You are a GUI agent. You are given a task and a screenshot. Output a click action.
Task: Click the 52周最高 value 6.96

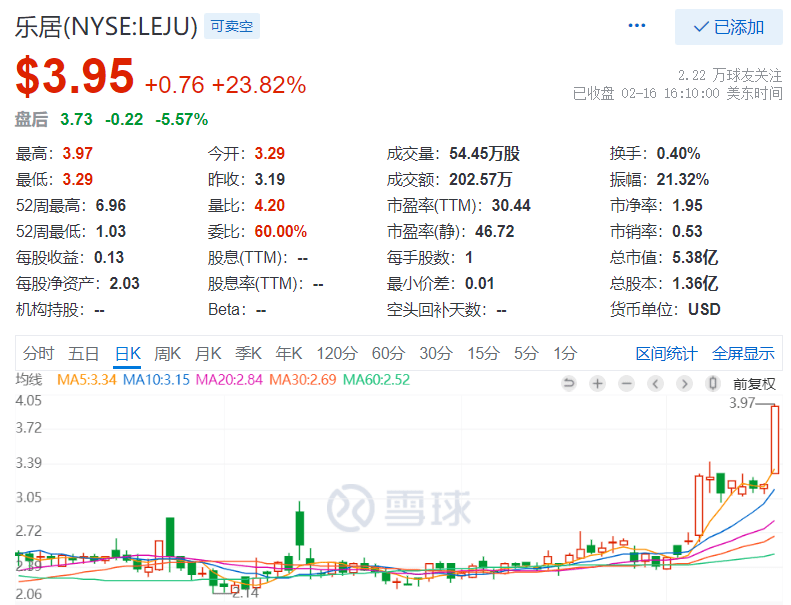(x=110, y=205)
